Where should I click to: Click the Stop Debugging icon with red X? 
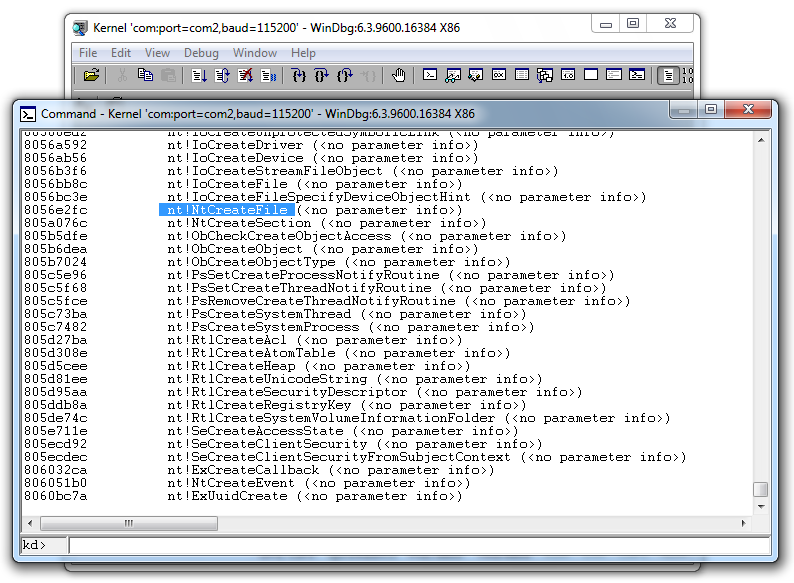click(246, 76)
